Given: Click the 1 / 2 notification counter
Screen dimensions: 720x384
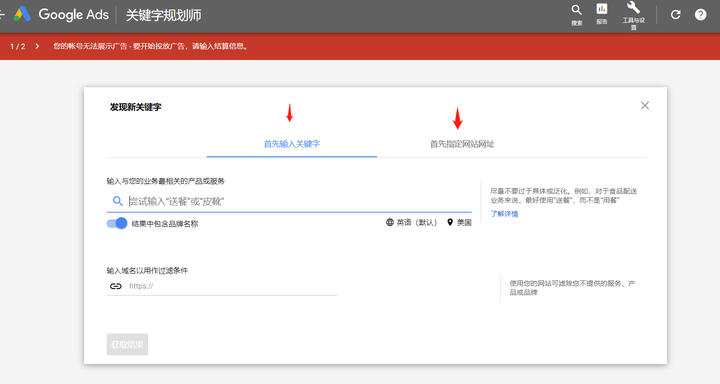Looking at the screenshot, I should click(18, 46).
